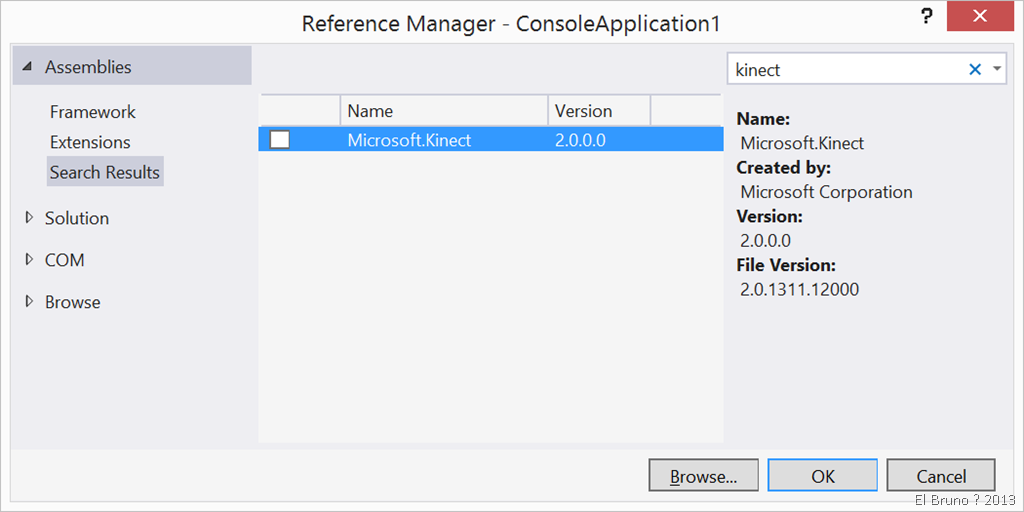1024x512 pixels.
Task: Open the search box dropdown arrow
Action: tap(997, 69)
